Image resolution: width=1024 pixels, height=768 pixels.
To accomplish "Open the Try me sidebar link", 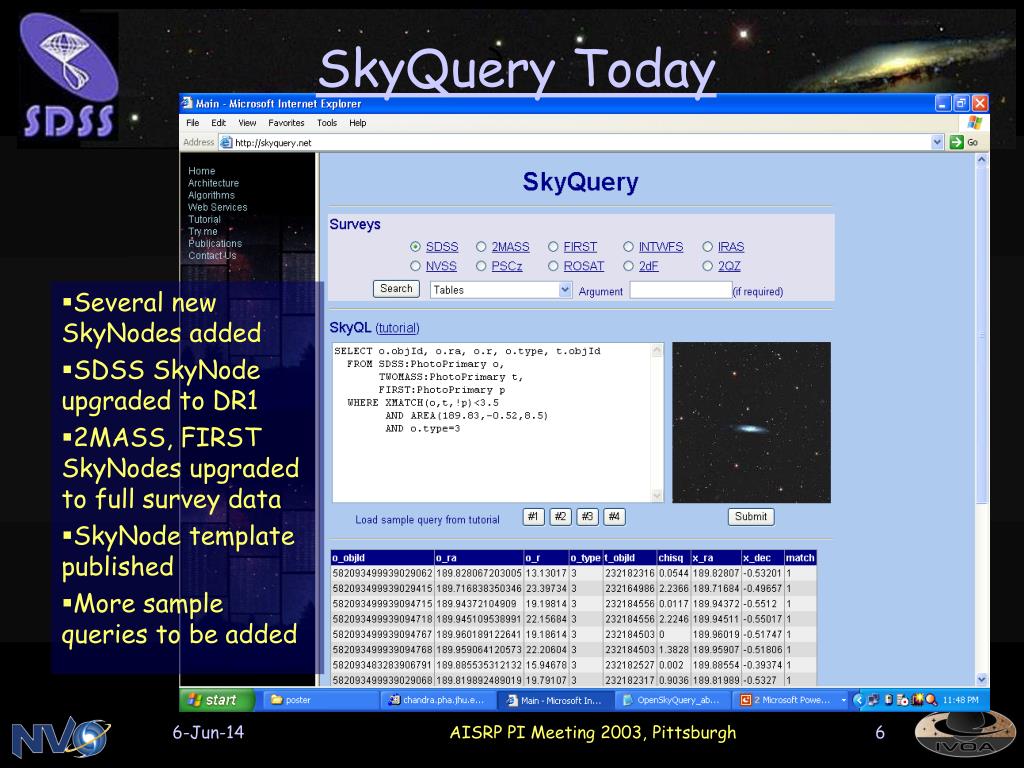I will click(x=202, y=231).
